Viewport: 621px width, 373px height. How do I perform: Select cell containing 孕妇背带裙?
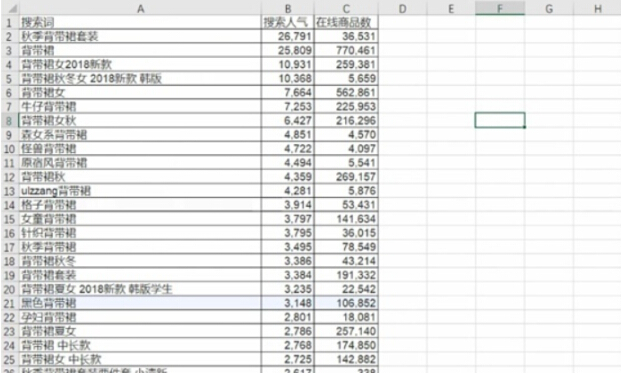[x=140, y=317]
